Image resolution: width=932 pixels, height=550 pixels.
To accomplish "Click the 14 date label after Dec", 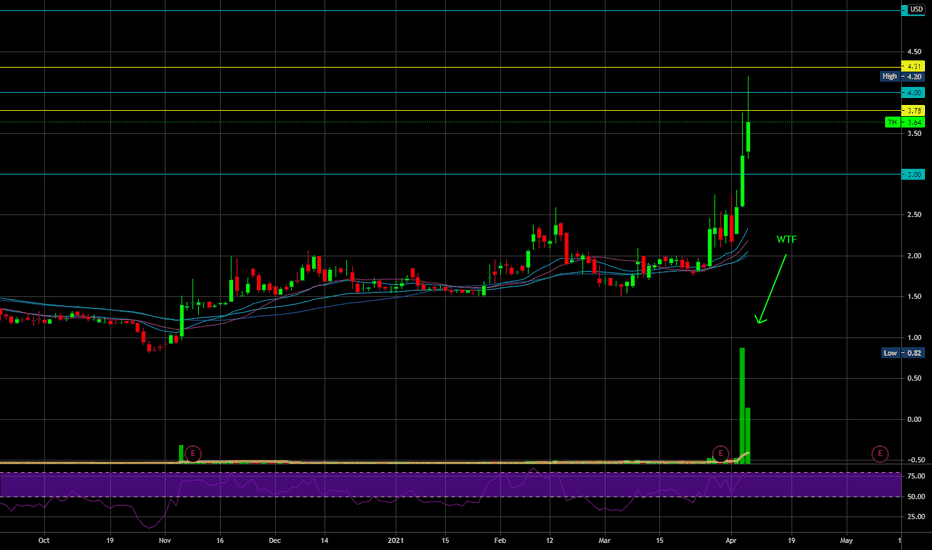I will 325,540.
